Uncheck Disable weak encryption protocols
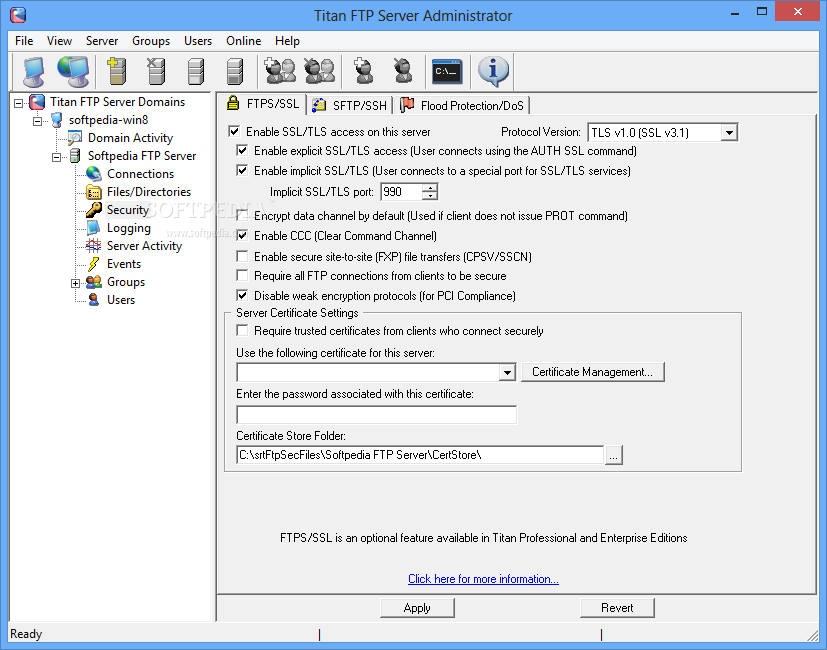The width and height of the screenshot is (827, 650). click(242, 295)
